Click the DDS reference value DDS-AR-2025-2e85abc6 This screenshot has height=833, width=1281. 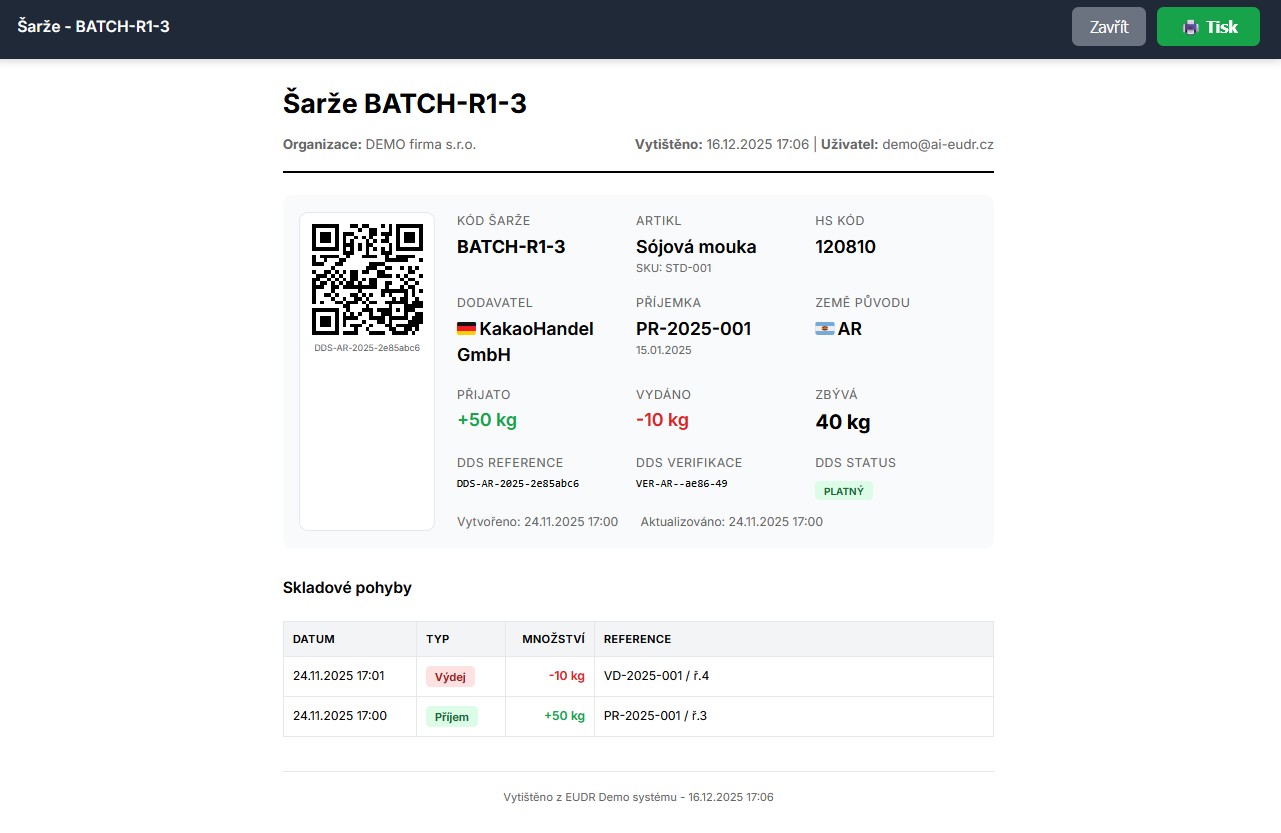518,484
